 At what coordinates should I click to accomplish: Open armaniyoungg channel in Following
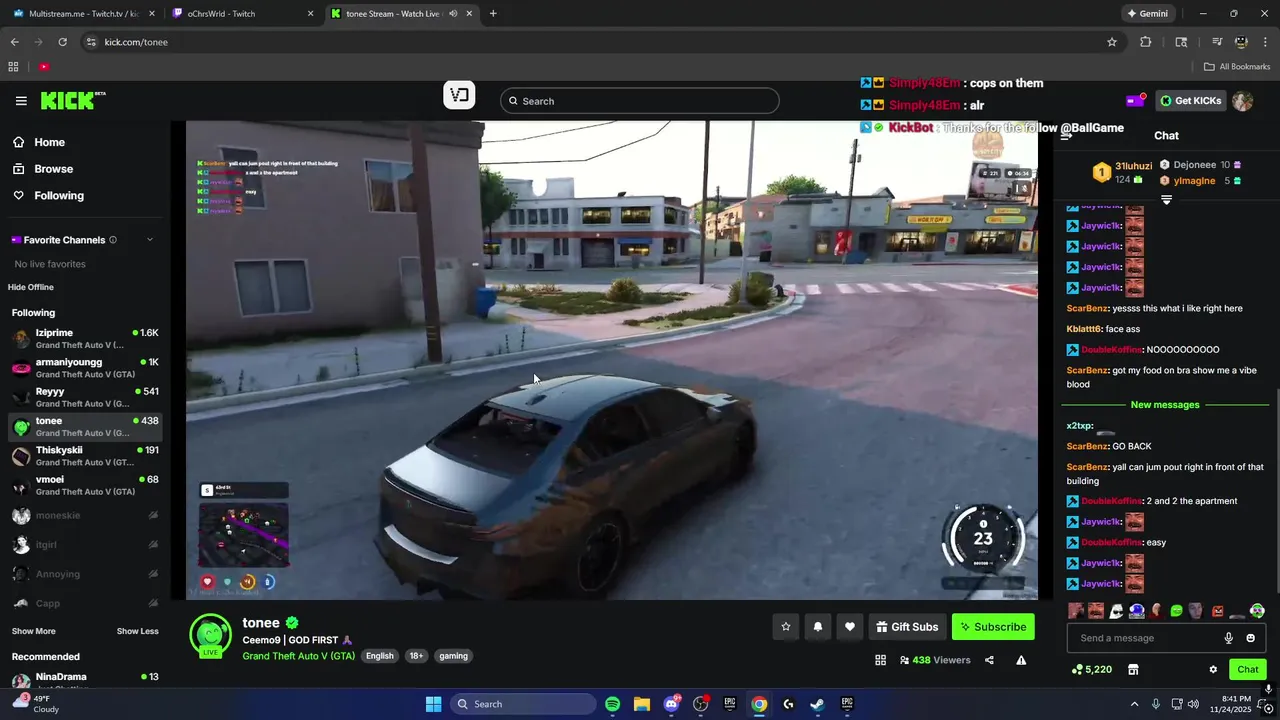[x=85, y=368]
